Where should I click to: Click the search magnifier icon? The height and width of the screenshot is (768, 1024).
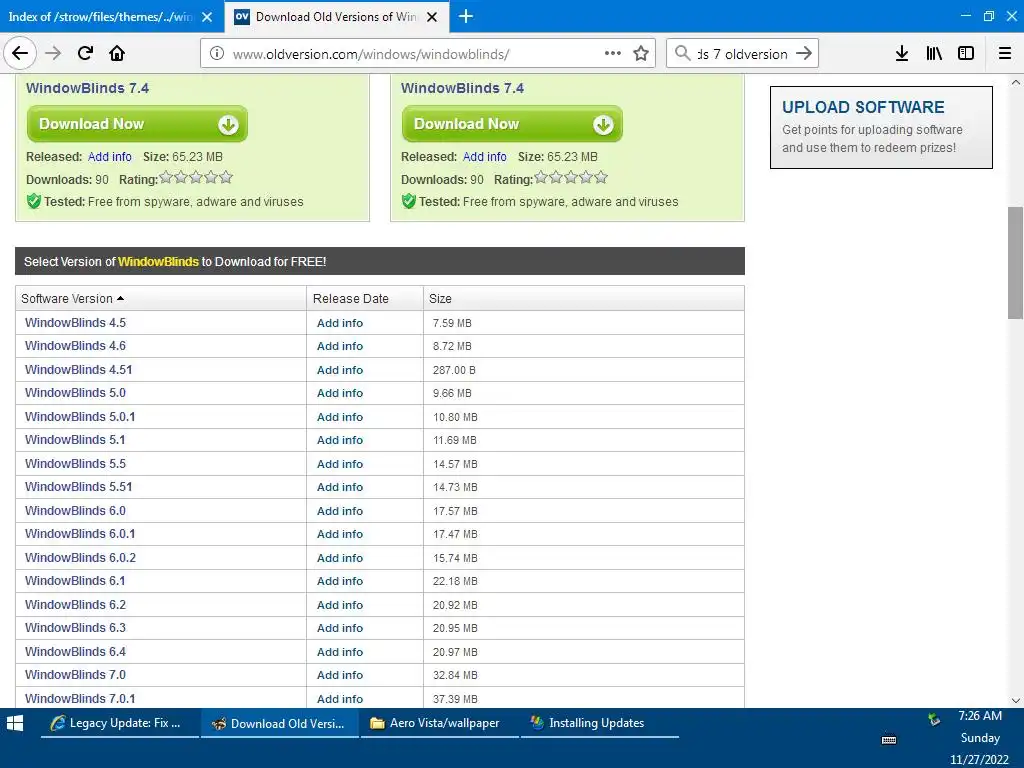[x=682, y=54]
